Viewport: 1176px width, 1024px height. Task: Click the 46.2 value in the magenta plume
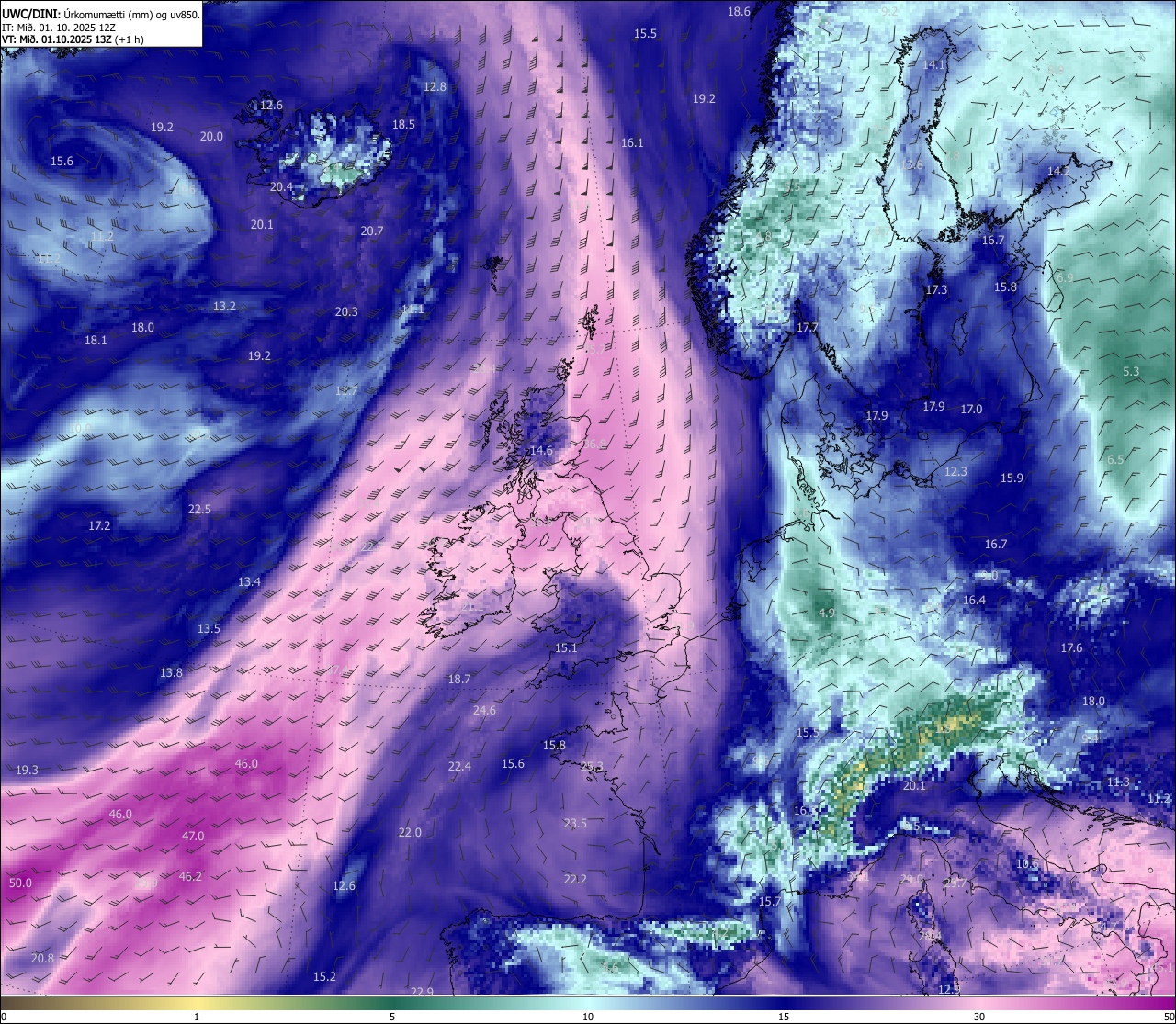click(189, 877)
